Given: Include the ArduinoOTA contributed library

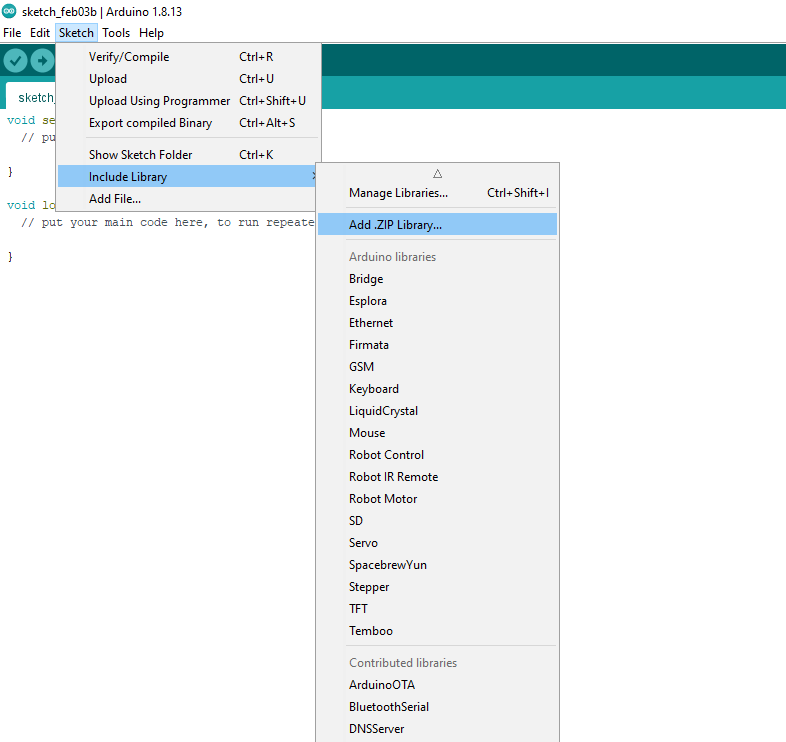Looking at the screenshot, I should pos(437,685).
